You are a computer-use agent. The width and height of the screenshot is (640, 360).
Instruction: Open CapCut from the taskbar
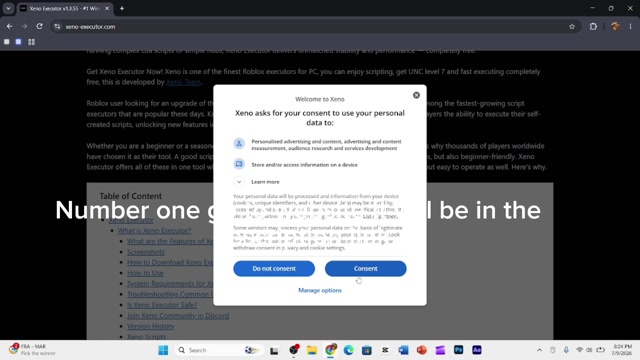(385, 350)
